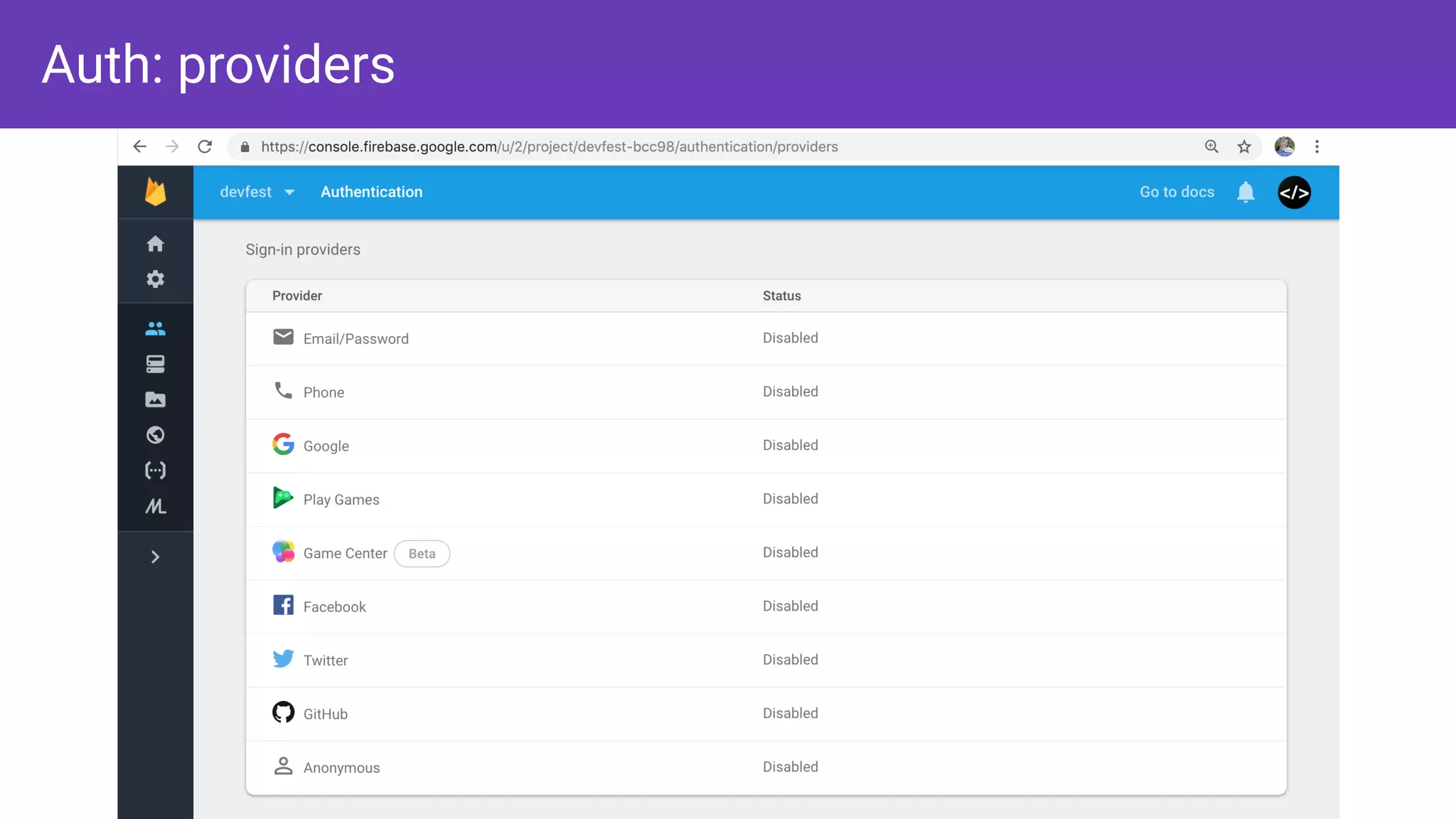Click the Email/Password envelope icon

[x=283, y=336]
